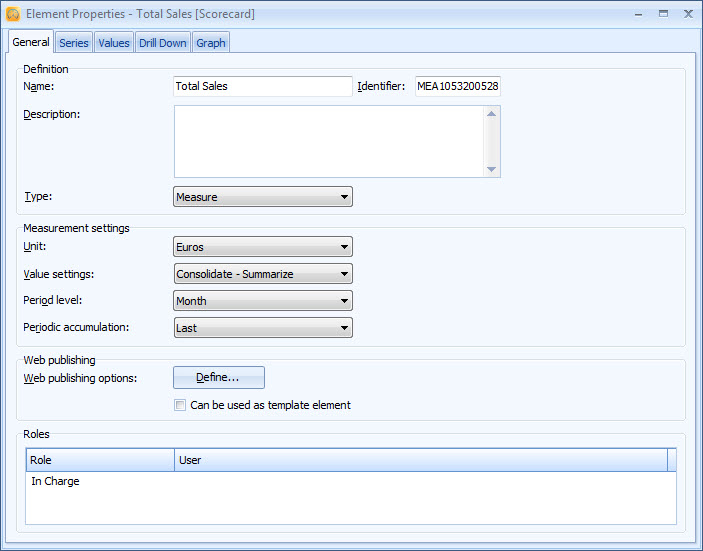The image size is (703, 551).
Task: Close the Element Properties window
Action: pos(689,14)
